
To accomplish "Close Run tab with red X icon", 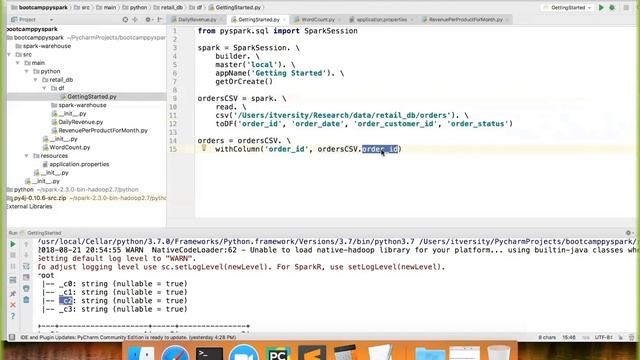I will 13,305.
